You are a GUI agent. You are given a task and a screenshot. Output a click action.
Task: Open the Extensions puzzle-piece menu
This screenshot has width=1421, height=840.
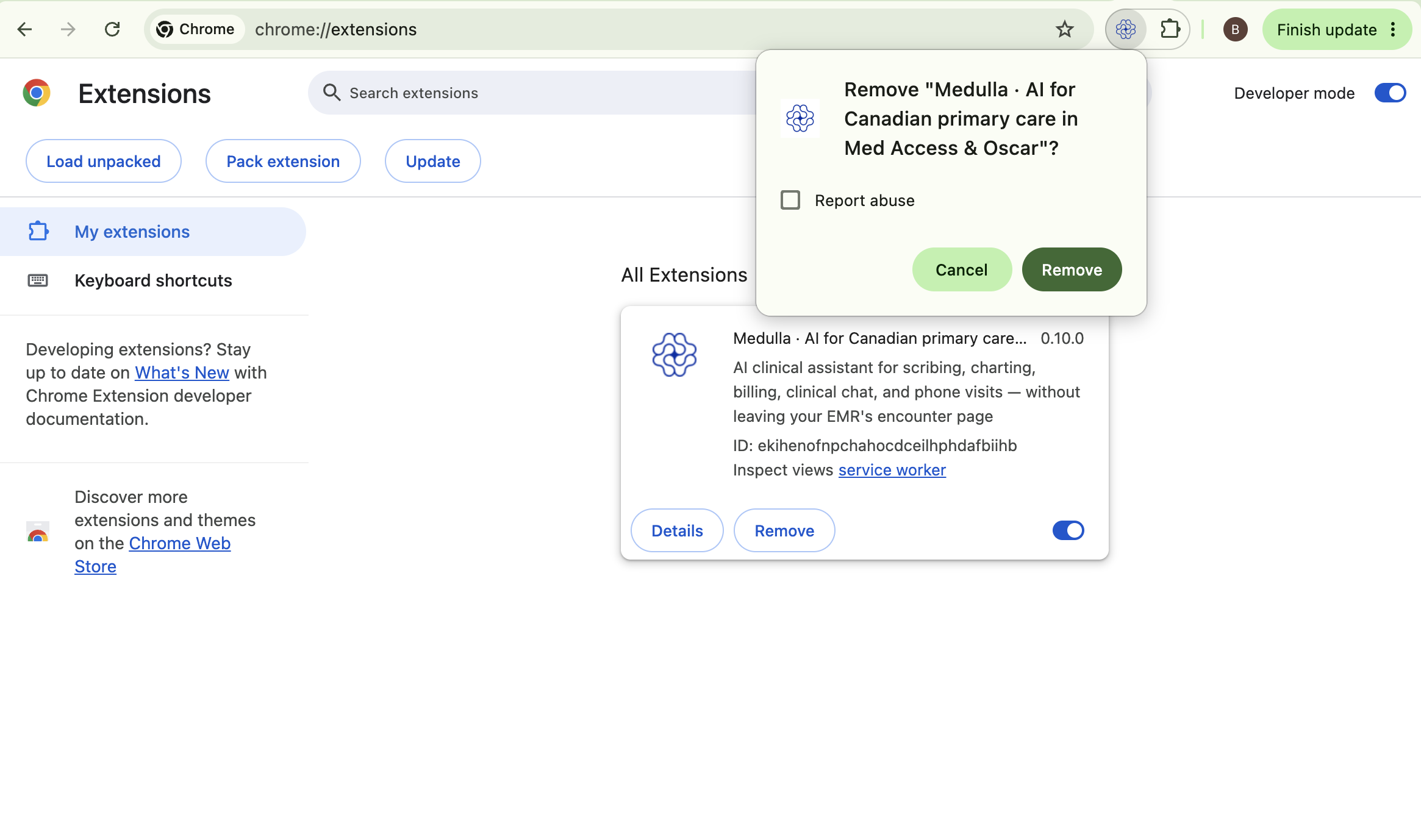(x=1170, y=29)
